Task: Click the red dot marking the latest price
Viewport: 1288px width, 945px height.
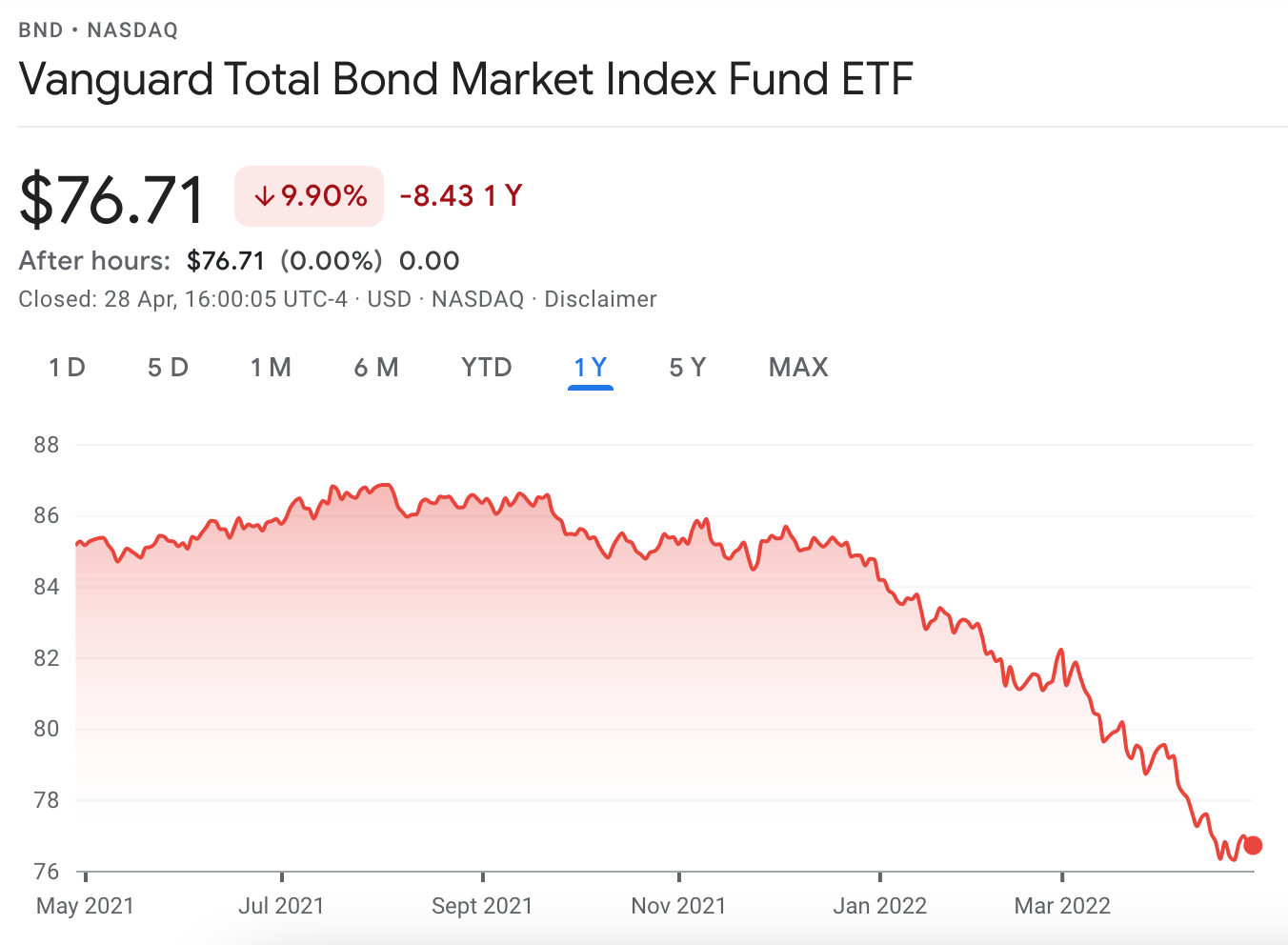Action: pyautogui.click(x=1253, y=845)
